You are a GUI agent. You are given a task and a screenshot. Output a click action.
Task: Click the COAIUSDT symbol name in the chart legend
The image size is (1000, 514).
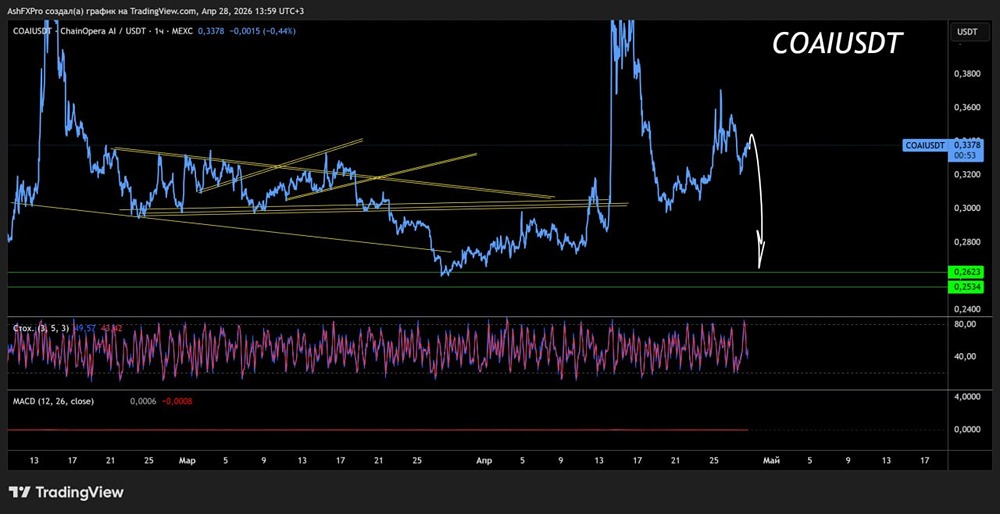[30, 31]
